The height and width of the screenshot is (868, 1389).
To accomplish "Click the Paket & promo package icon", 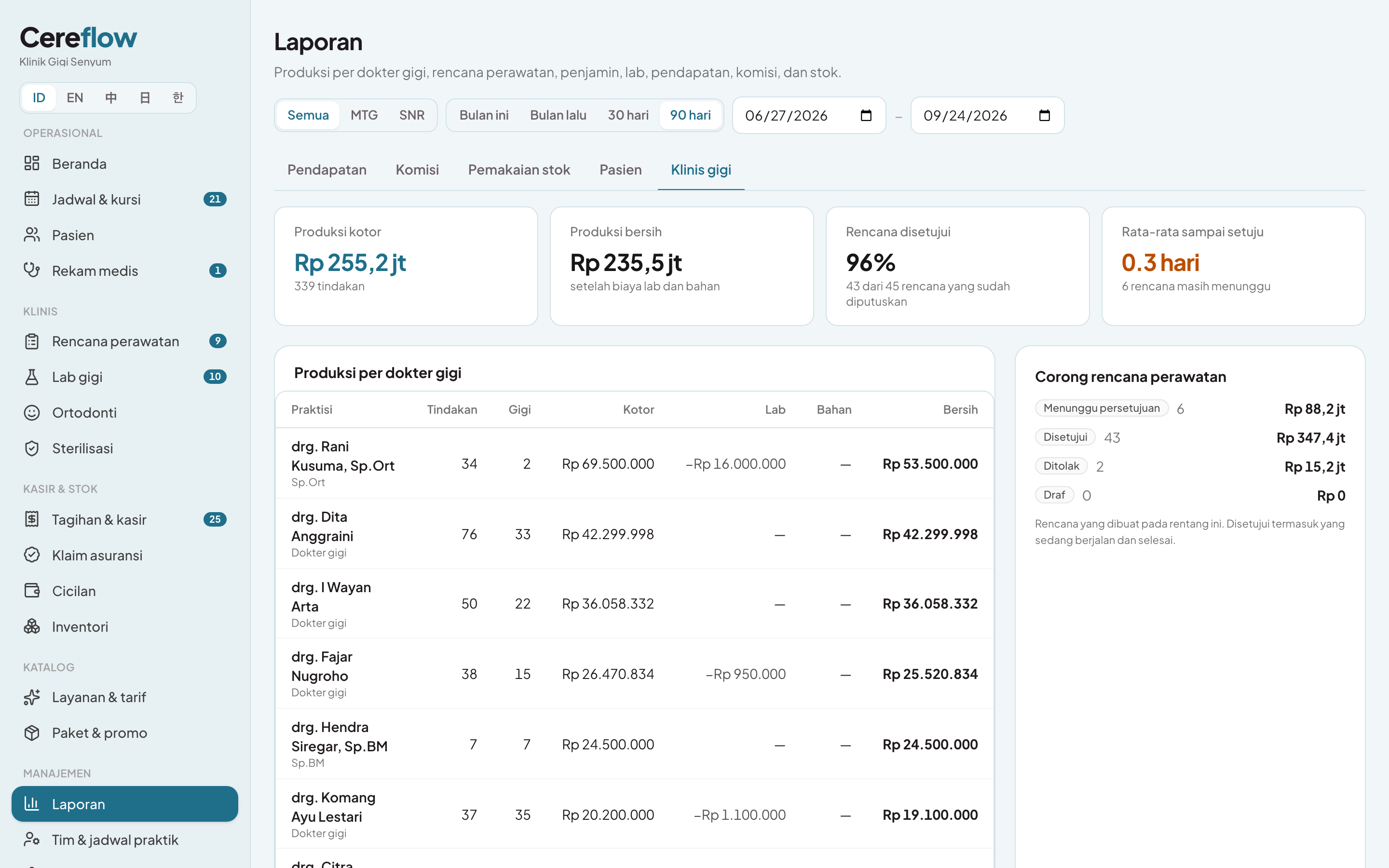I will (31, 732).
